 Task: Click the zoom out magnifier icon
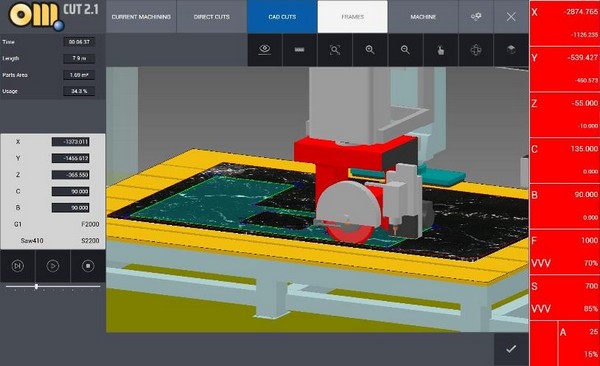tap(405, 50)
